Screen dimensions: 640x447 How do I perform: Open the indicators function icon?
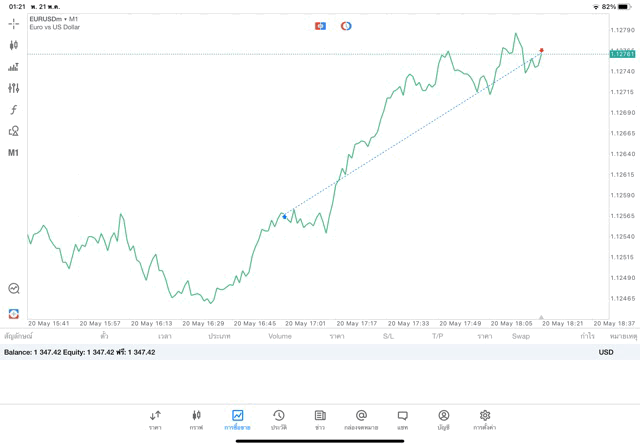point(13,110)
